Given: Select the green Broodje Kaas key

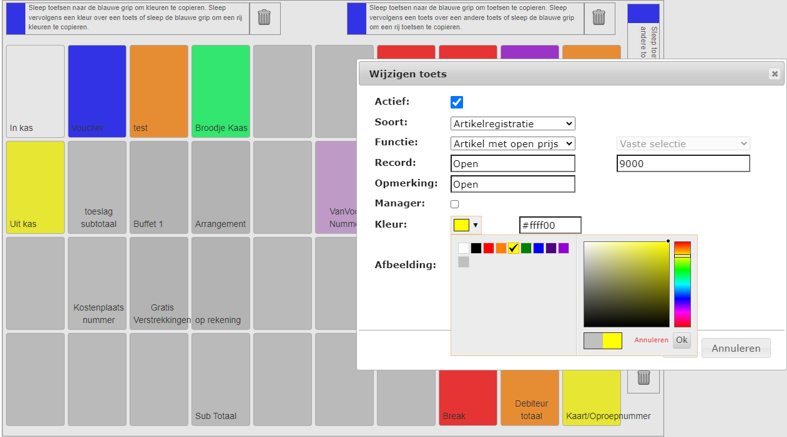Looking at the screenshot, I should point(221,91).
